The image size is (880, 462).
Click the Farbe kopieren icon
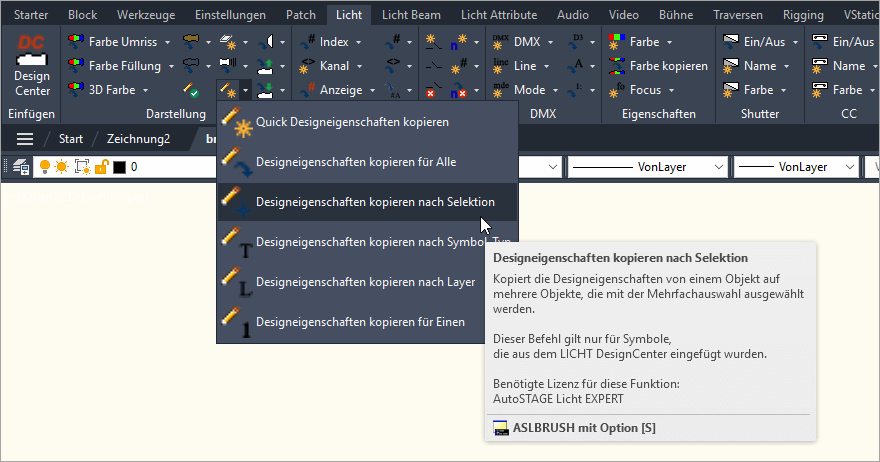coord(617,66)
